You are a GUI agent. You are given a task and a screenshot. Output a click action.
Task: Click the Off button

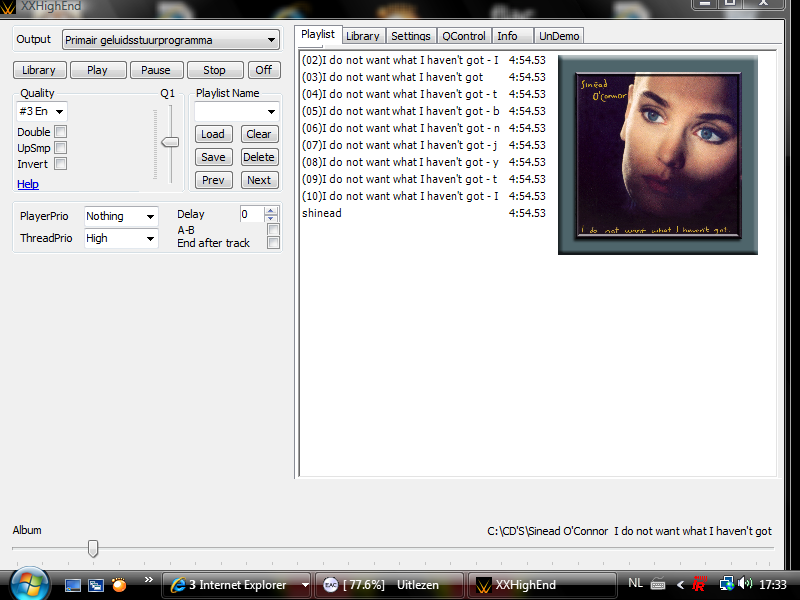click(264, 70)
